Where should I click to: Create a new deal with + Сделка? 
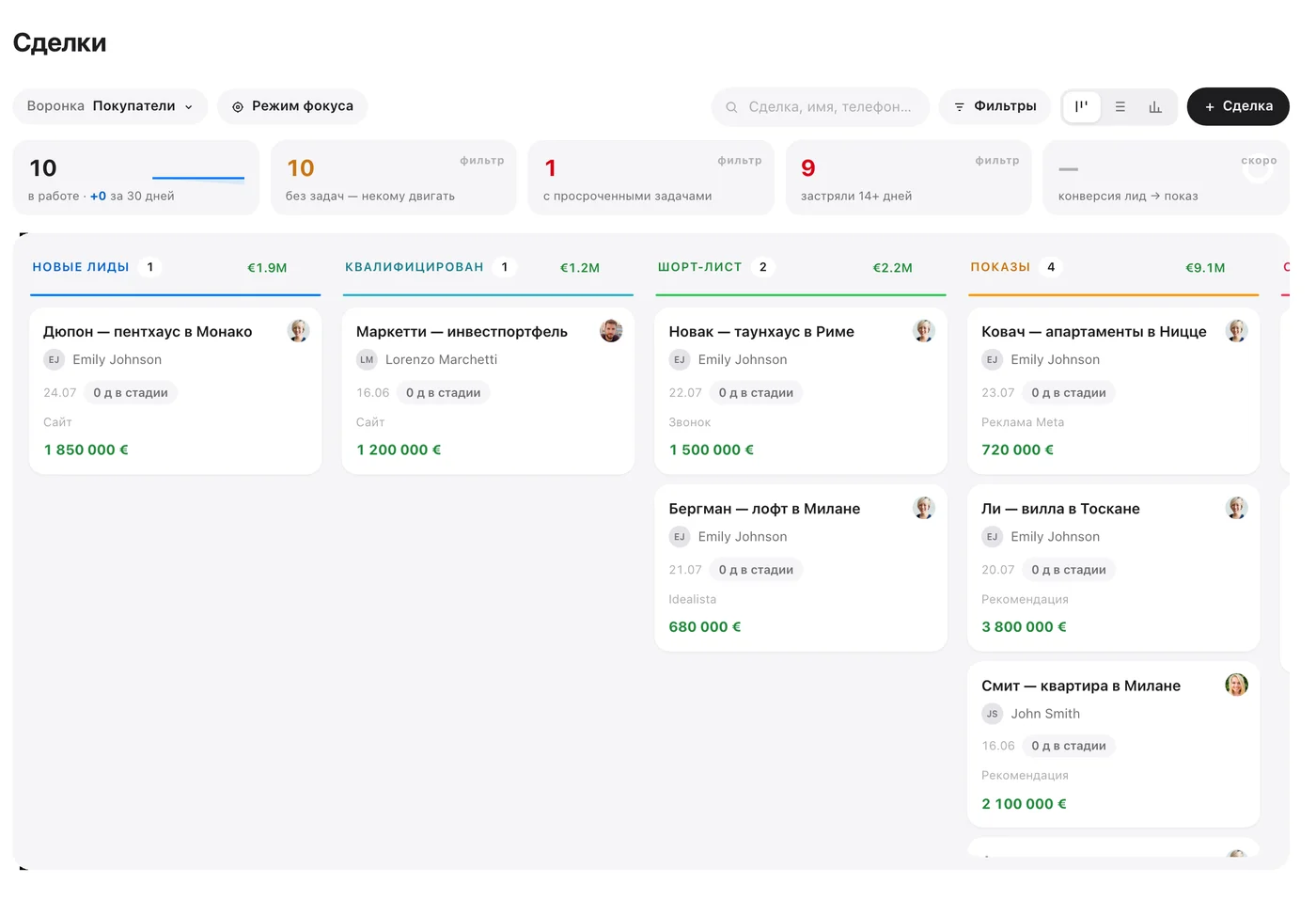tap(1238, 106)
